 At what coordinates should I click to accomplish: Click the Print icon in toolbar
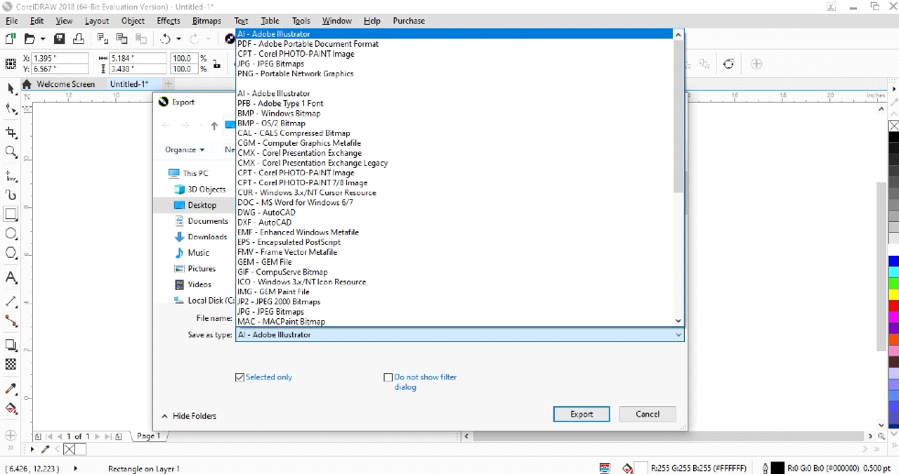point(79,38)
